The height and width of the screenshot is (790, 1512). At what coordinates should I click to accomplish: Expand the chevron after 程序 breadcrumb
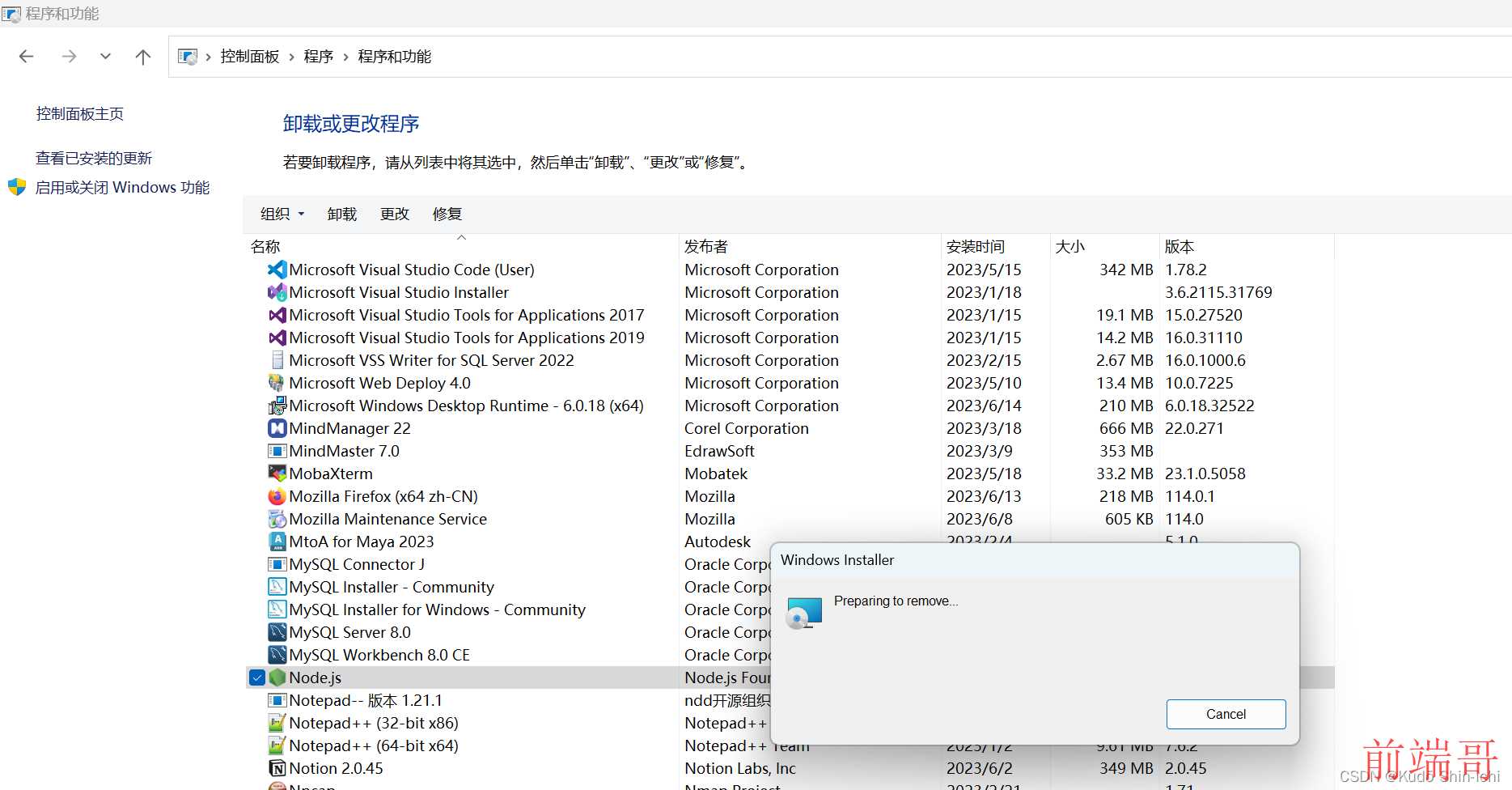(x=345, y=57)
